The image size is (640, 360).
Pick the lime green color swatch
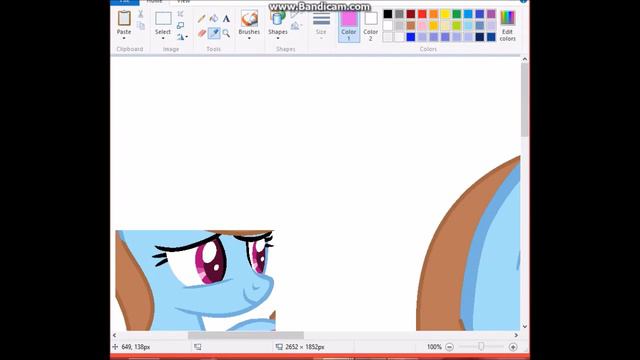pos(456,25)
